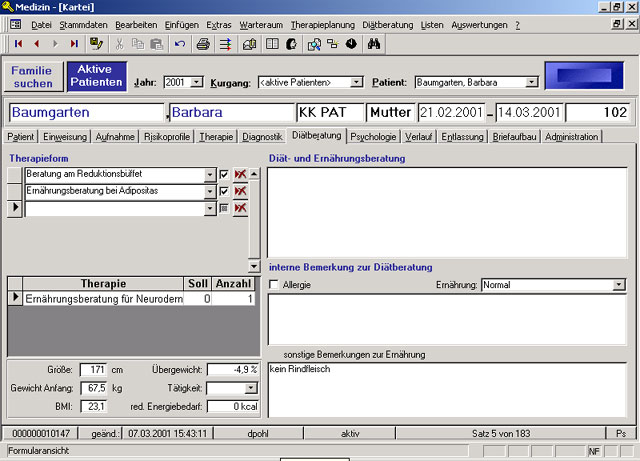Open the Auswertungen menu
640x461 pixels.
[x=479, y=25]
